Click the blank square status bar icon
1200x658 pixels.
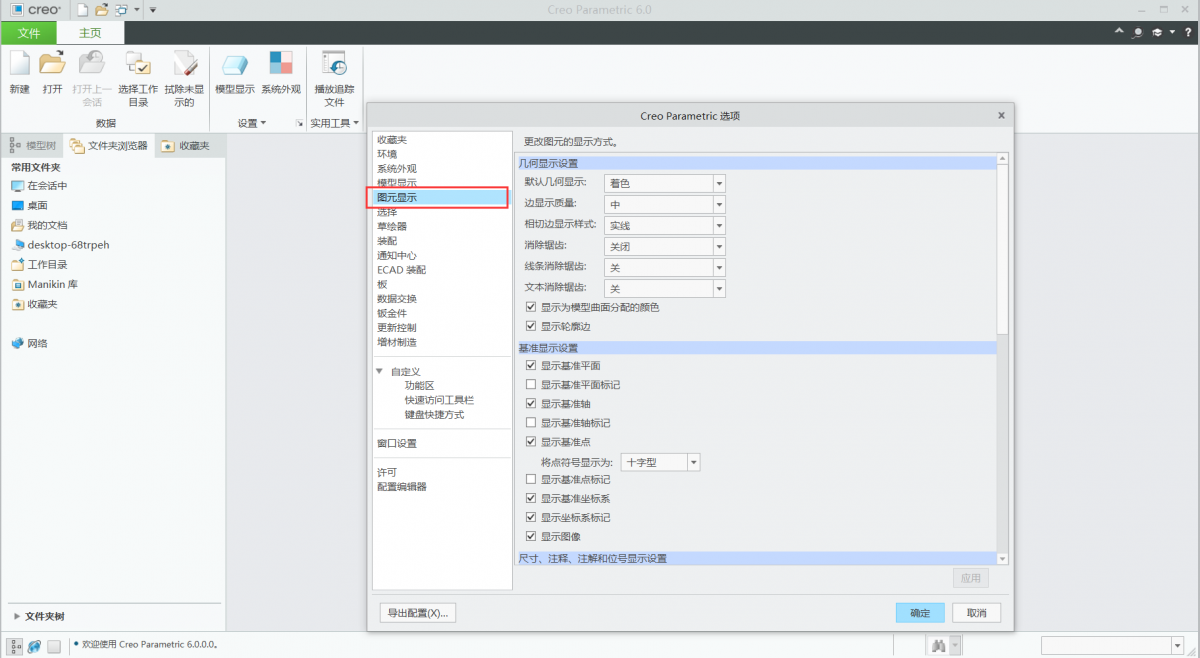(x=54, y=647)
